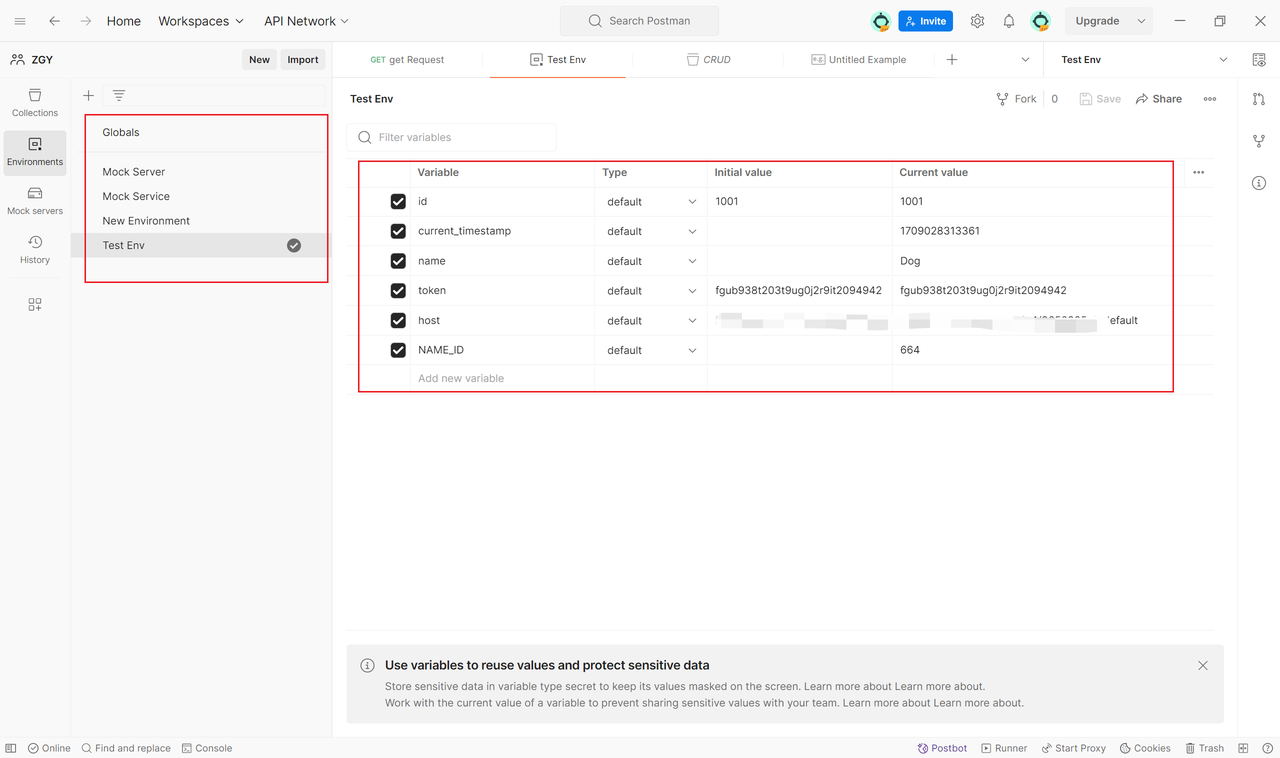
Task: Click the Import button
Action: [x=303, y=60]
